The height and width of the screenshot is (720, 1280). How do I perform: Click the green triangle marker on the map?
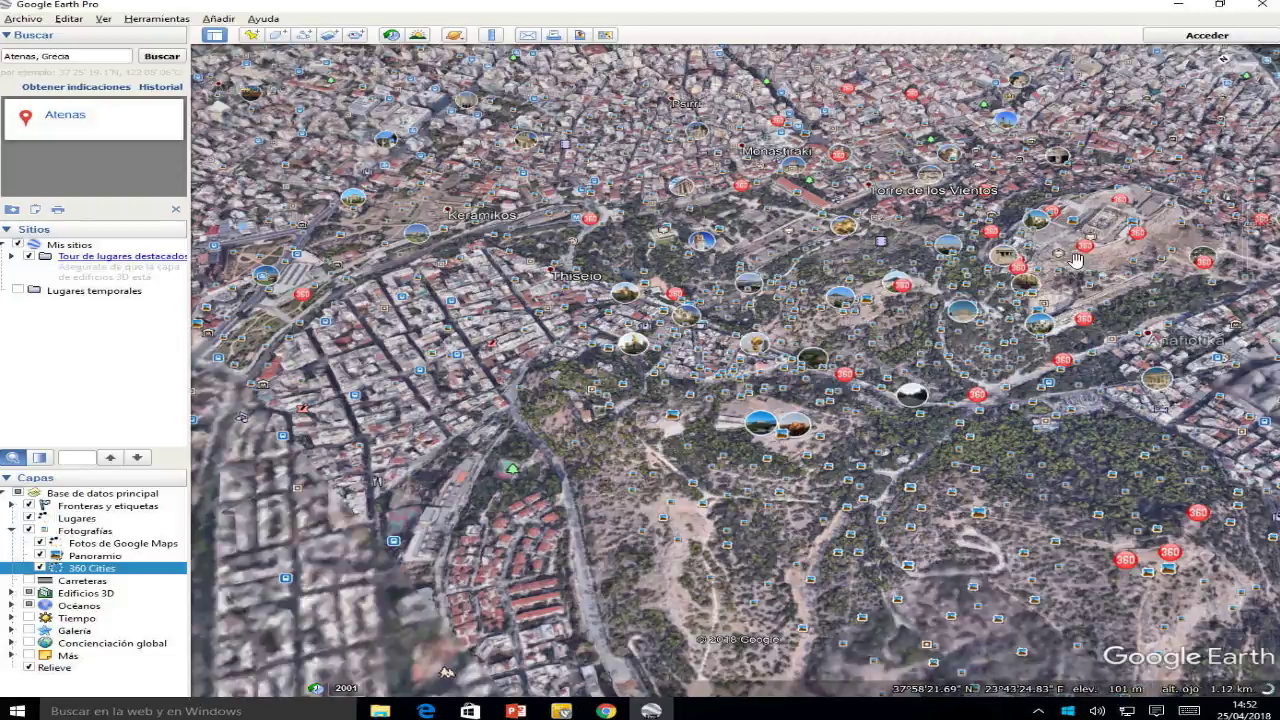[x=512, y=468]
